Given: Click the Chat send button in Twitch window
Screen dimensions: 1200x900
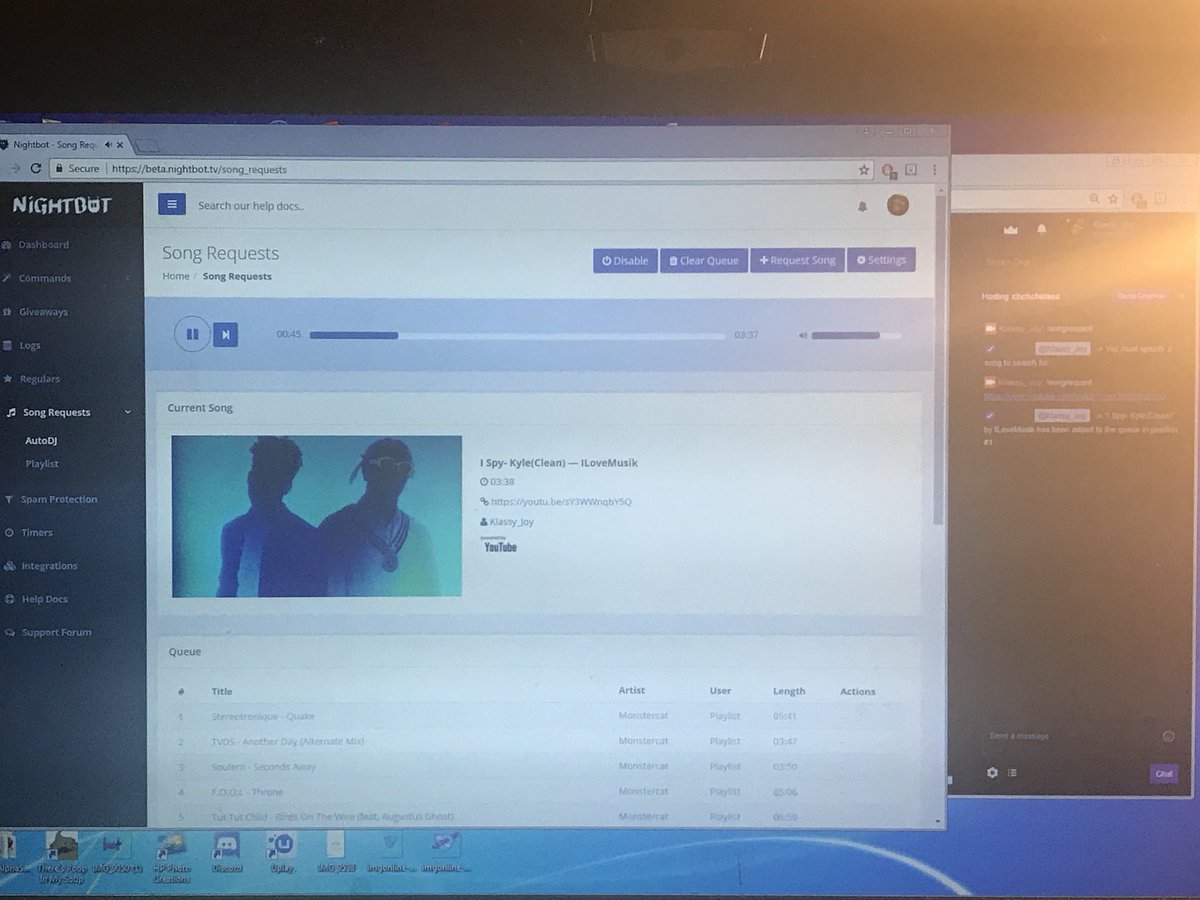Looking at the screenshot, I should click(x=1163, y=773).
